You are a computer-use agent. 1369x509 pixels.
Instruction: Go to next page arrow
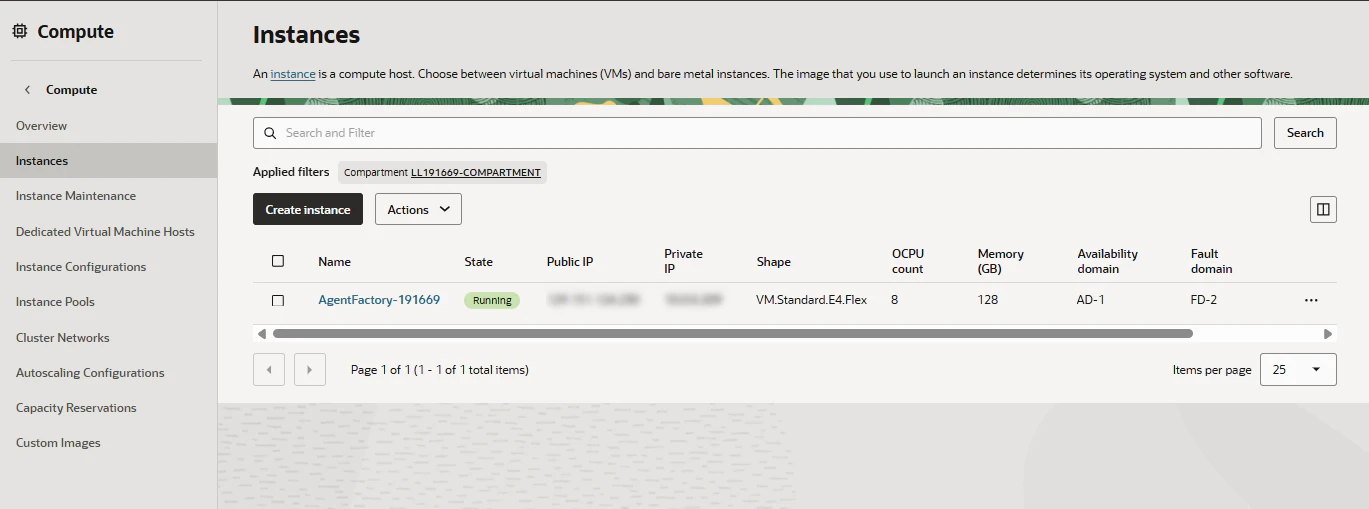click(x=310, y=370)
